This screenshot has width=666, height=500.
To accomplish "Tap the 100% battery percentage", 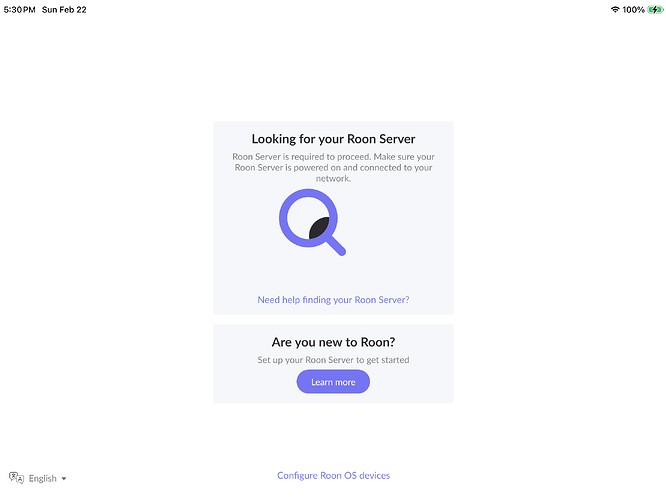I will tap(633, 9).
